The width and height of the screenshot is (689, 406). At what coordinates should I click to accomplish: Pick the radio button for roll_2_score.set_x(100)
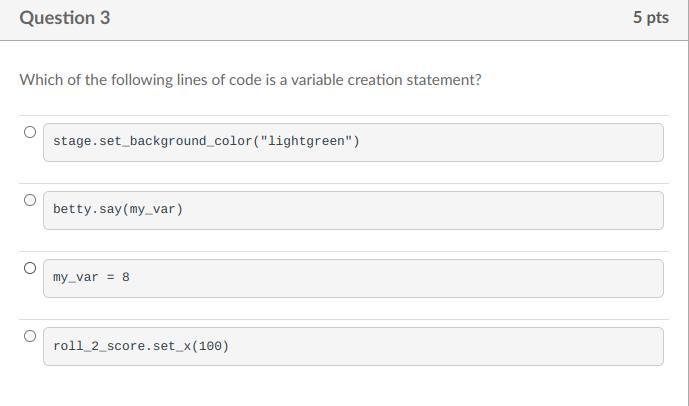point(30,336)
